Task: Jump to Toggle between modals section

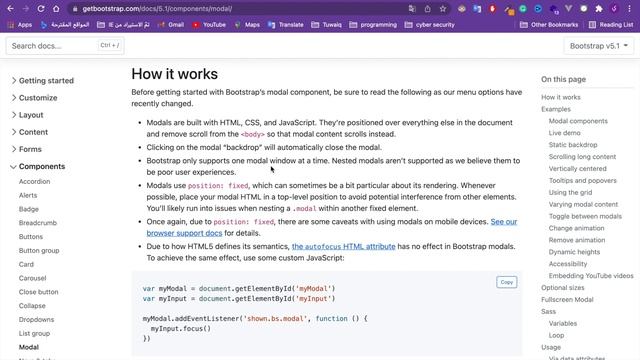Action: click(x=585, y=216)
